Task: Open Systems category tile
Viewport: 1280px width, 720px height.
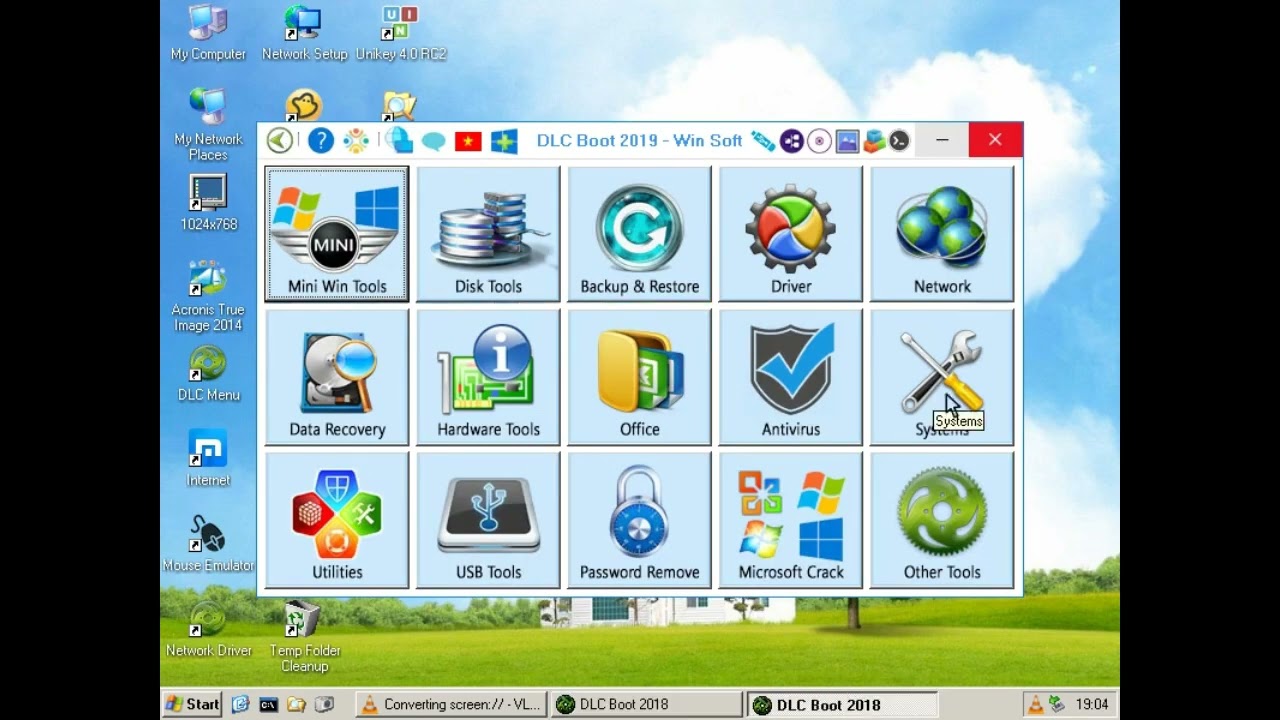Action: 942,377
